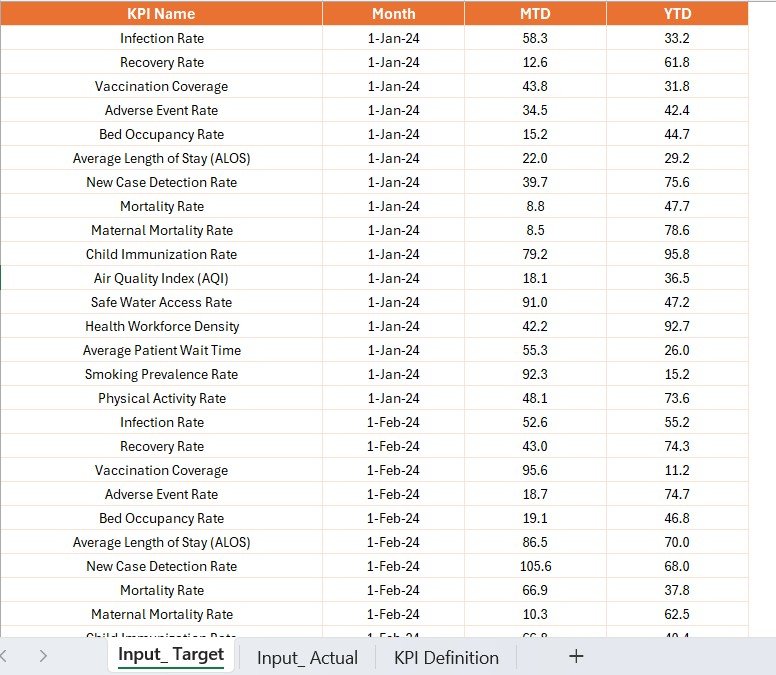Click the MTD value 19.1
This screenshot has height=675, width=776.
[535, 518]
